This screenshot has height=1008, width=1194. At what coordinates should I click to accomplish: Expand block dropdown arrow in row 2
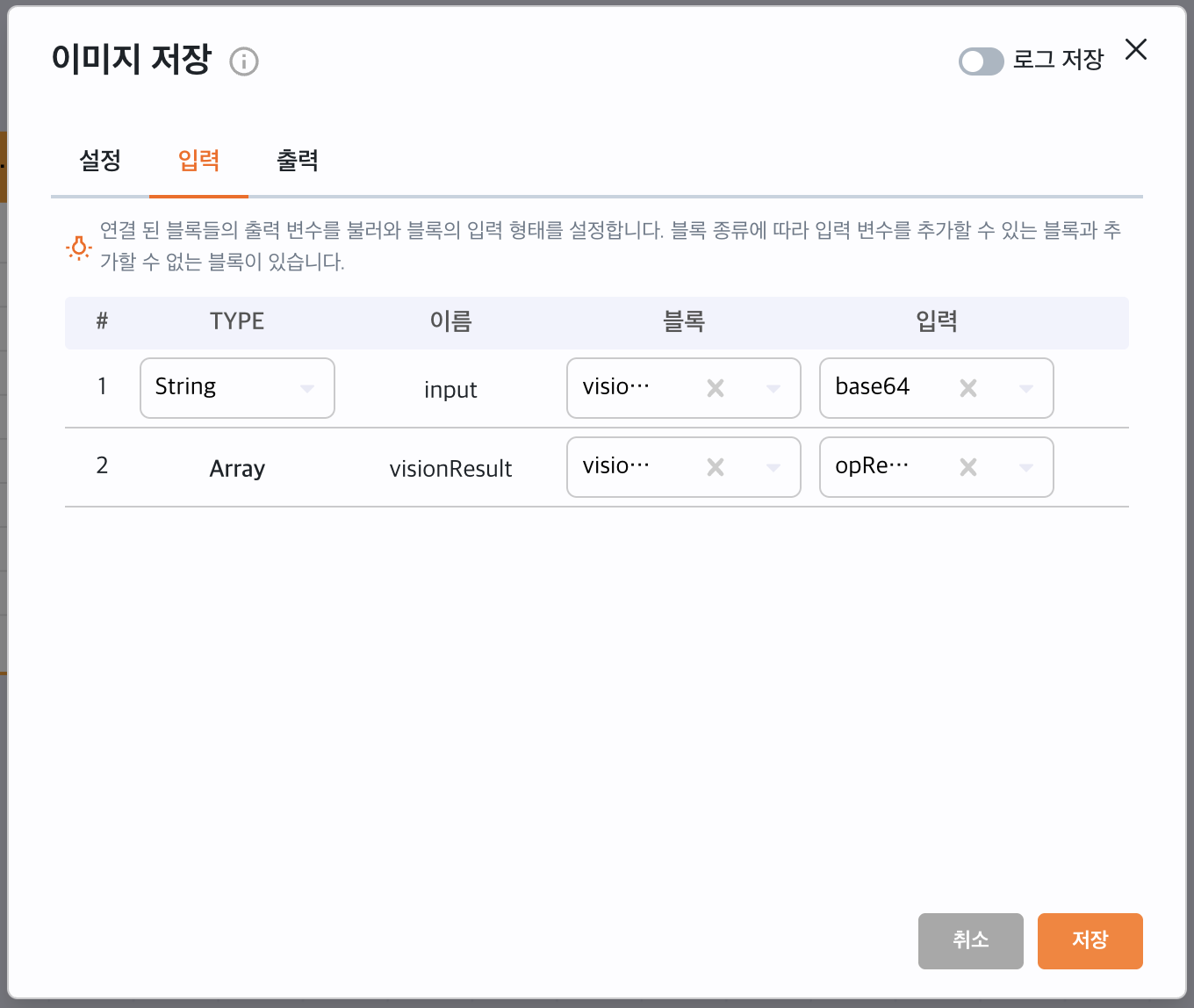point(773,467)
